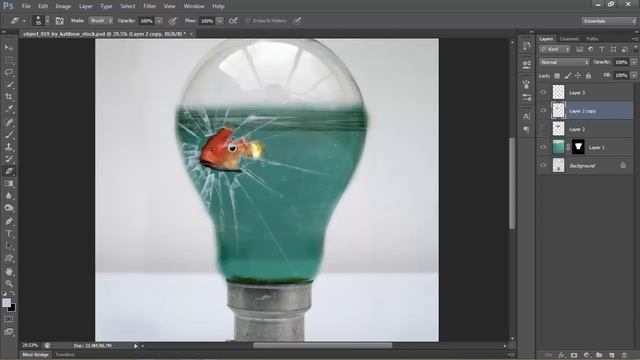Select the Zoom tool

click(9, 283)
